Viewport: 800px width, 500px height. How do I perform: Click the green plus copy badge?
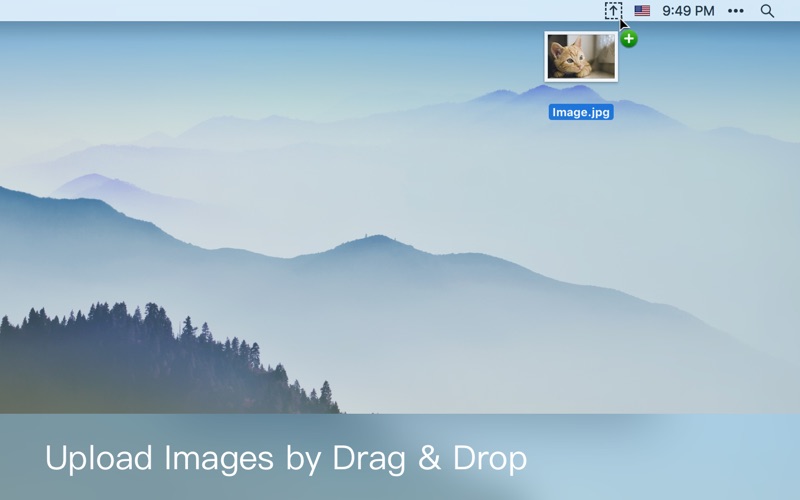pos(628,39)
